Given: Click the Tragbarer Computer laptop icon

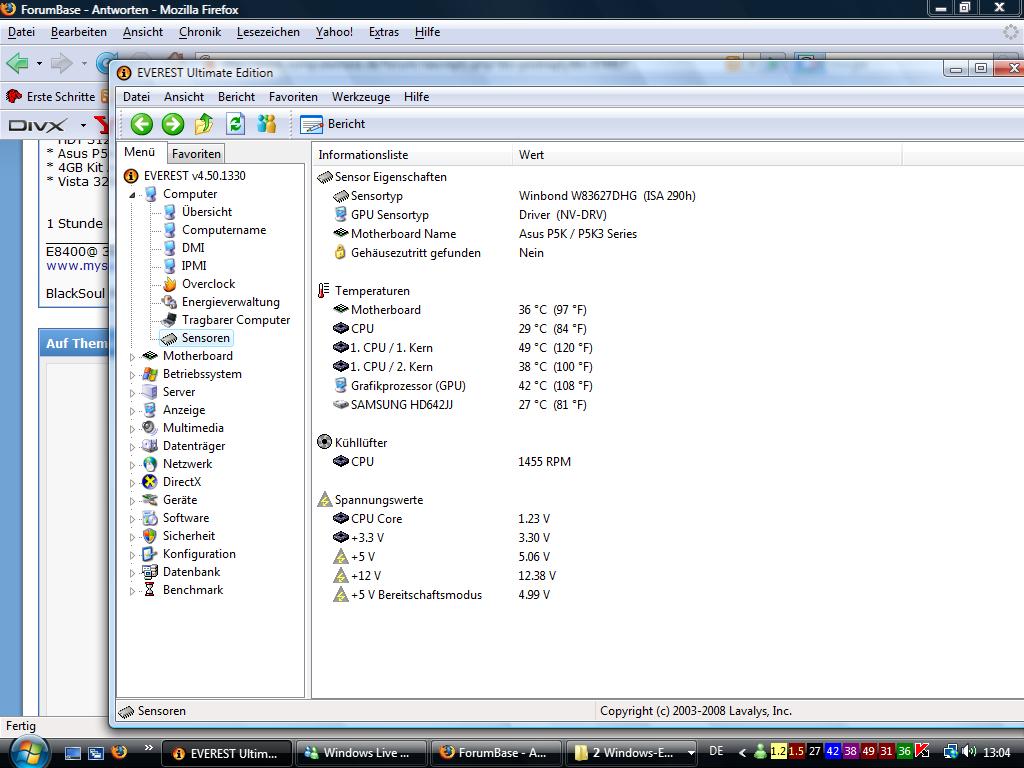Looking at the screenshot, I should pos(169,320).
